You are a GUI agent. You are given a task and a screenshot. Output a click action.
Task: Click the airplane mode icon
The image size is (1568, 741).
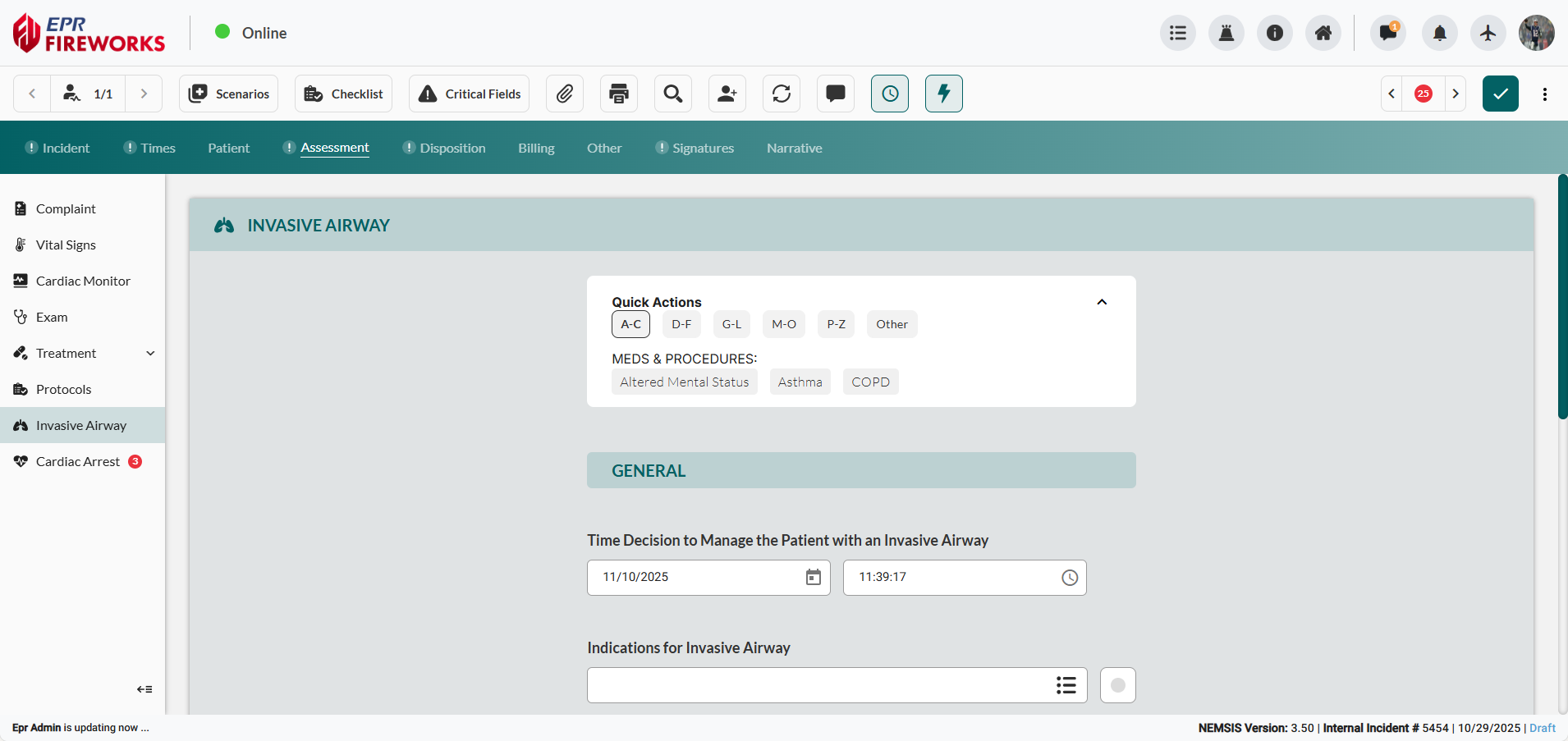coord(1488,33)
